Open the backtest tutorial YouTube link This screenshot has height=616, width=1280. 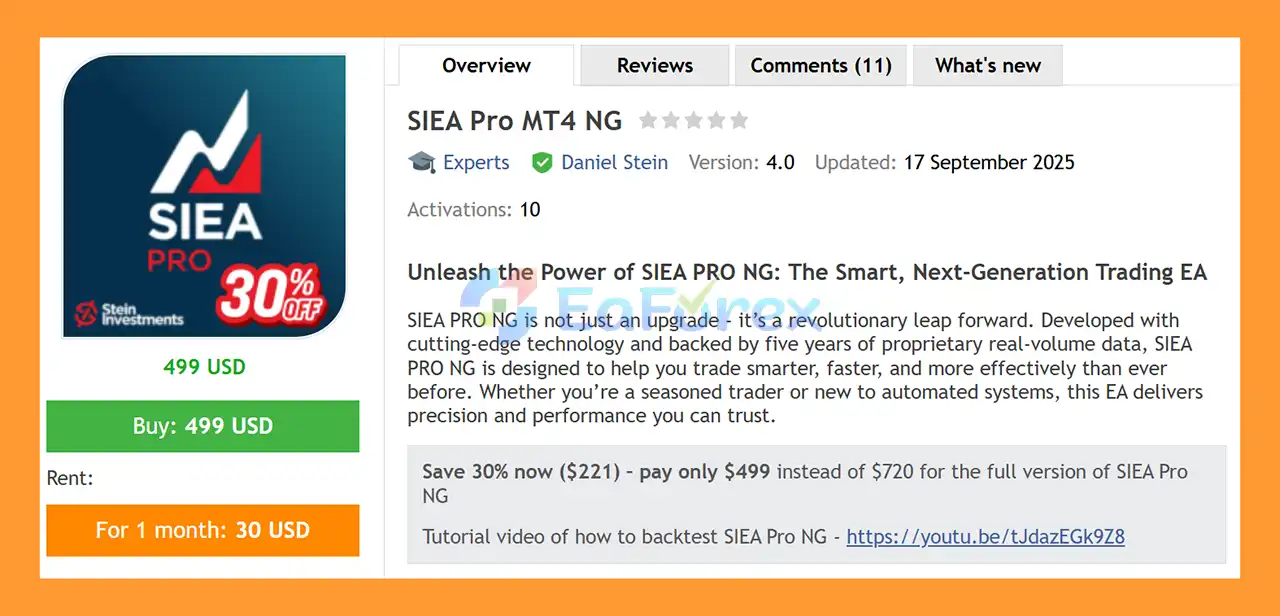[x=984, y=537]
